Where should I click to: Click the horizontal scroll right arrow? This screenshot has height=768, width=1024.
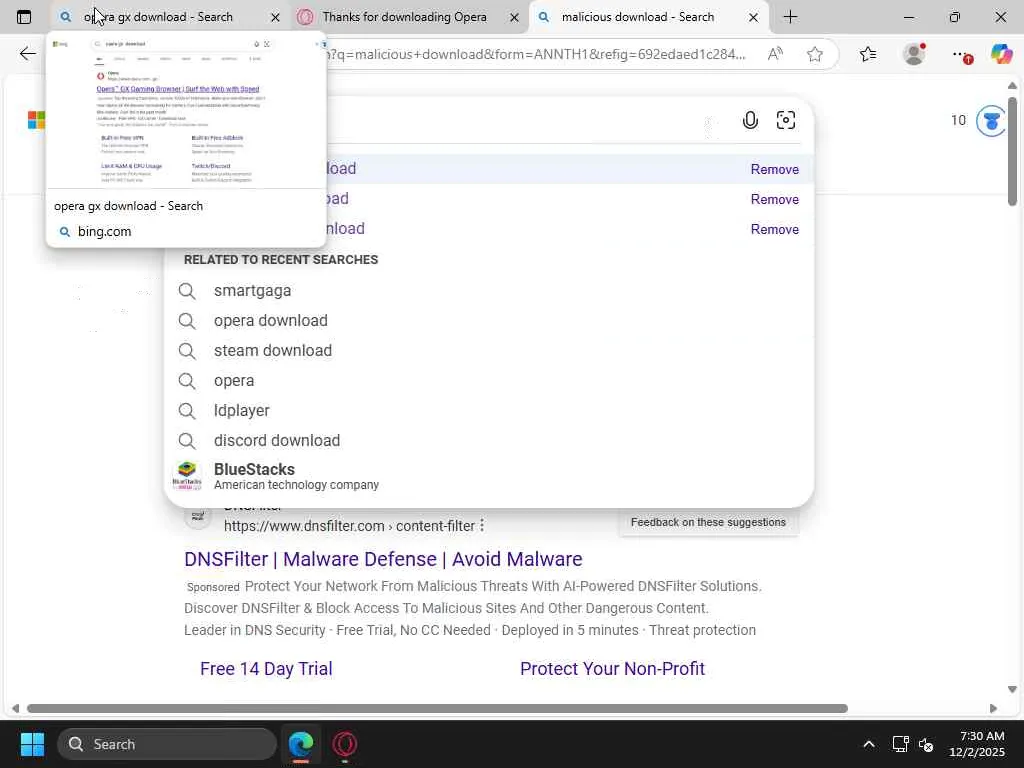pyautogui.click(x=993, y=709)
